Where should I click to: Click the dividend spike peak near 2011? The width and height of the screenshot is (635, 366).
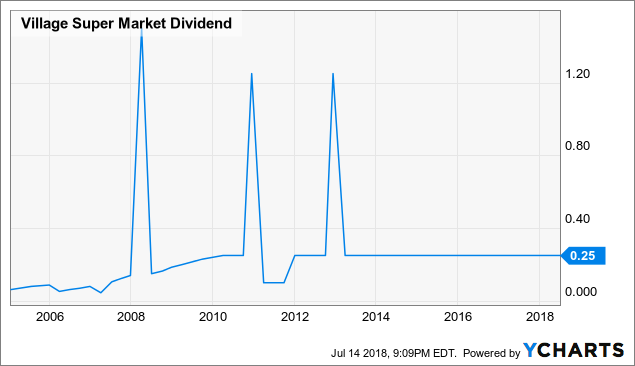pyautogui.click(x=251, y=74)
